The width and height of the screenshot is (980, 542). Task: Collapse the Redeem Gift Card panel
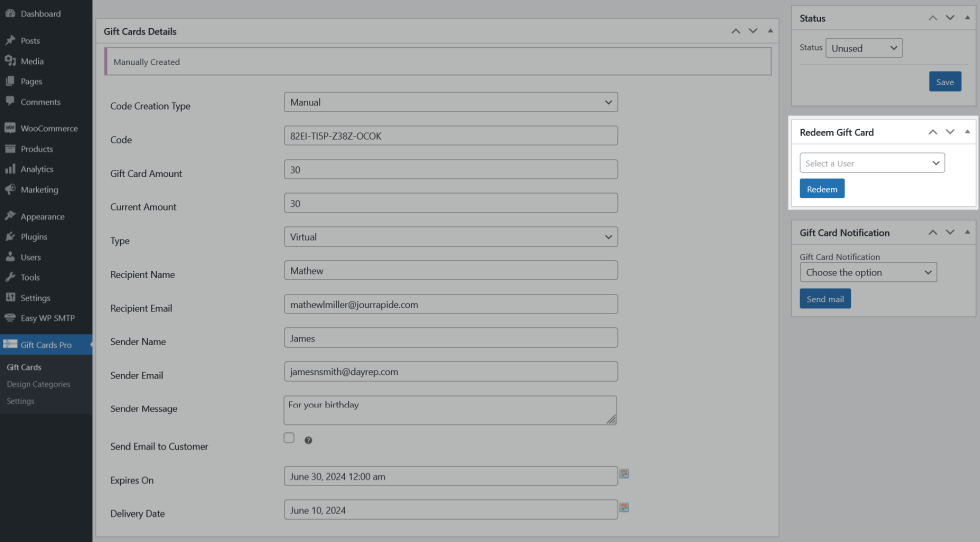point(967,132)
